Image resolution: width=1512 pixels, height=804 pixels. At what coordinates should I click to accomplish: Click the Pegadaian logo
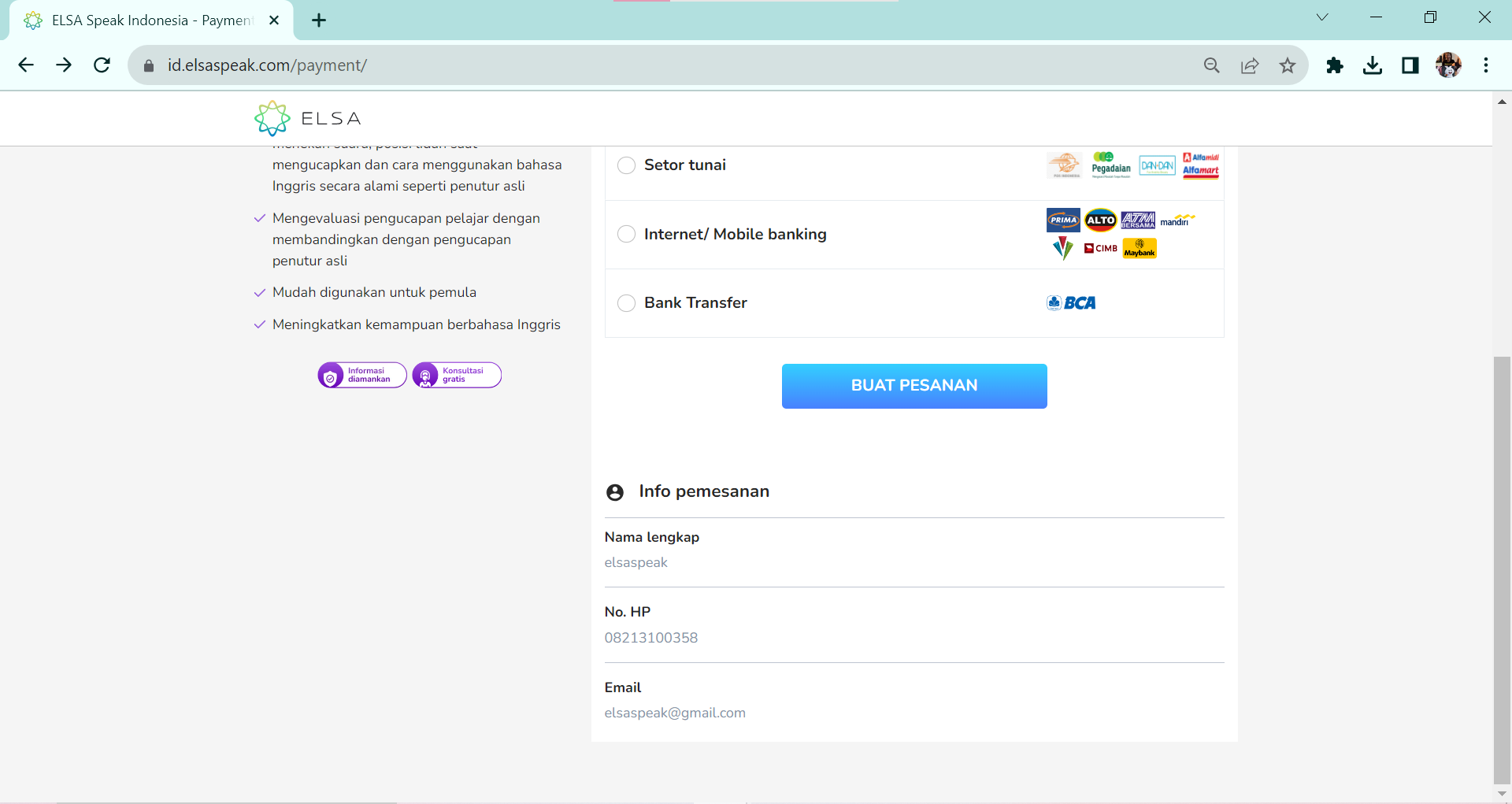pyautogui.click(x=1110, y=165)
